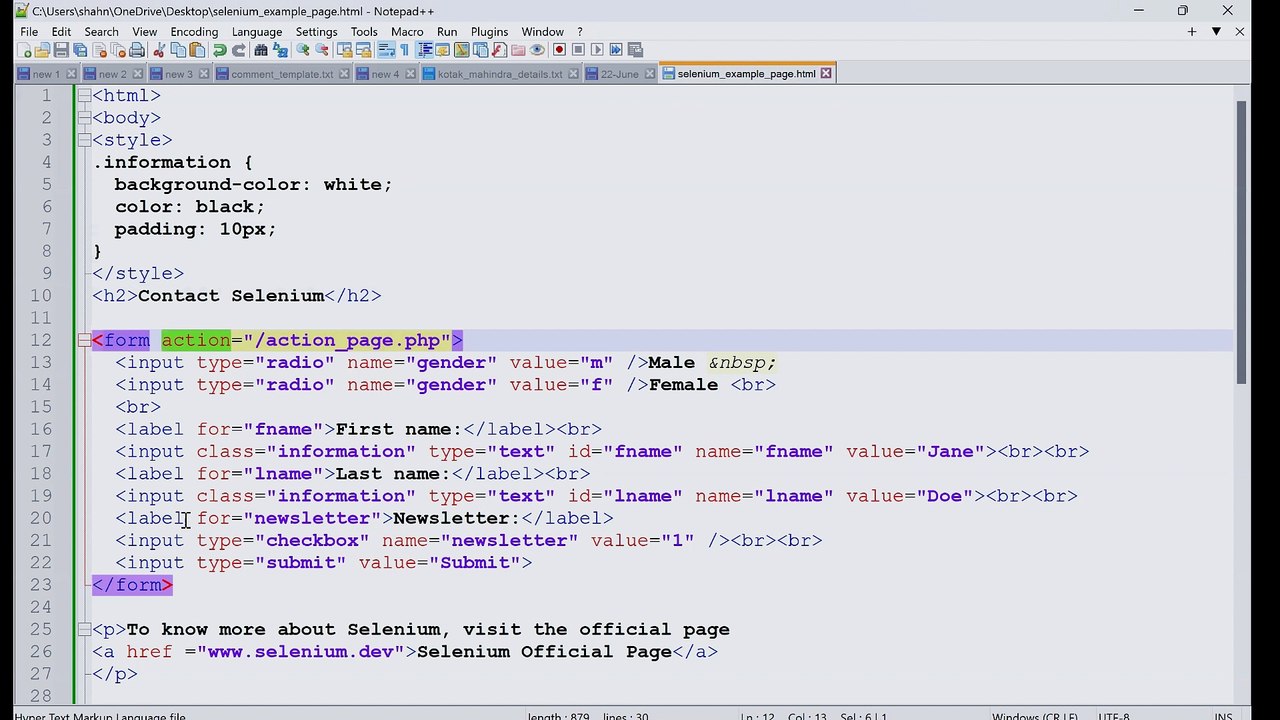
Task: Click the Close document toolbar icon
Action: coord(100,50)
